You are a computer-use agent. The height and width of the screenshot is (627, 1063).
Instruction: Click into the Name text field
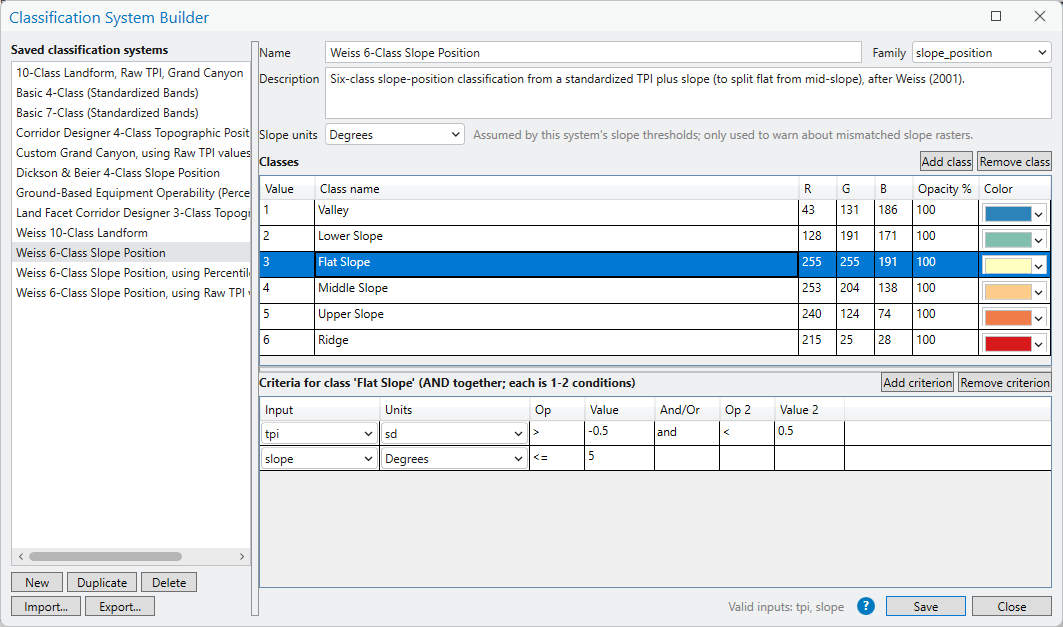pos(593,53)
